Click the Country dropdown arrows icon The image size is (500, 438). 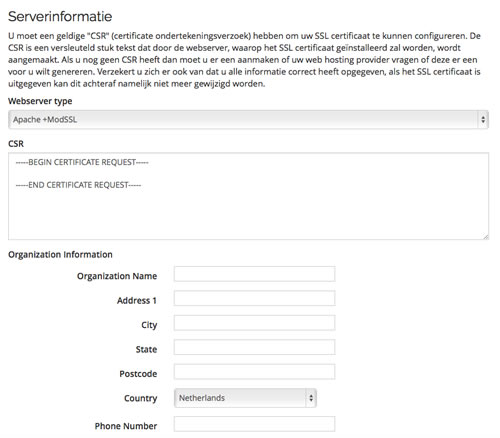pos(311,398)
